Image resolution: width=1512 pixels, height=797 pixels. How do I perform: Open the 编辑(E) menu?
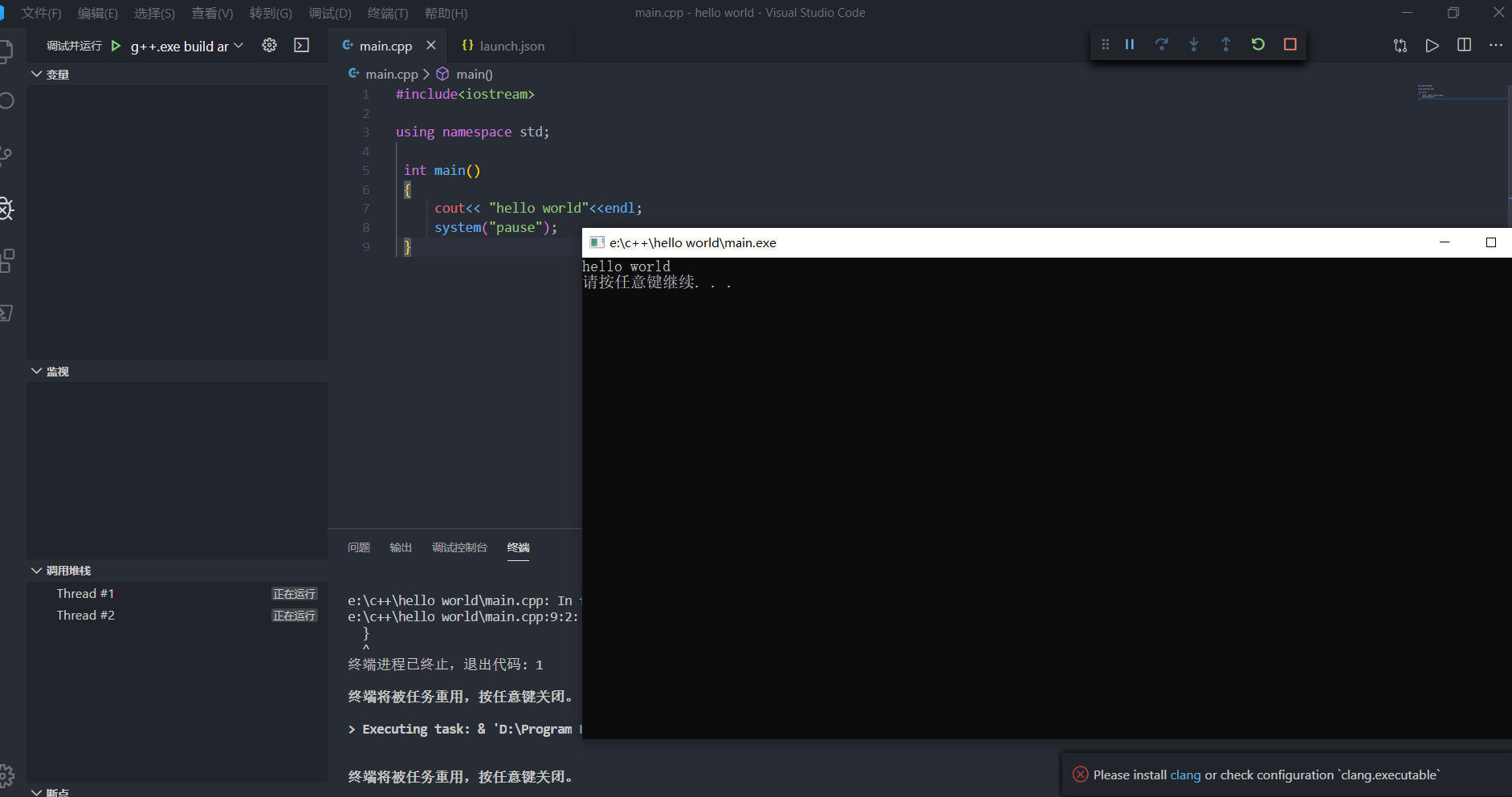(98, 13)
